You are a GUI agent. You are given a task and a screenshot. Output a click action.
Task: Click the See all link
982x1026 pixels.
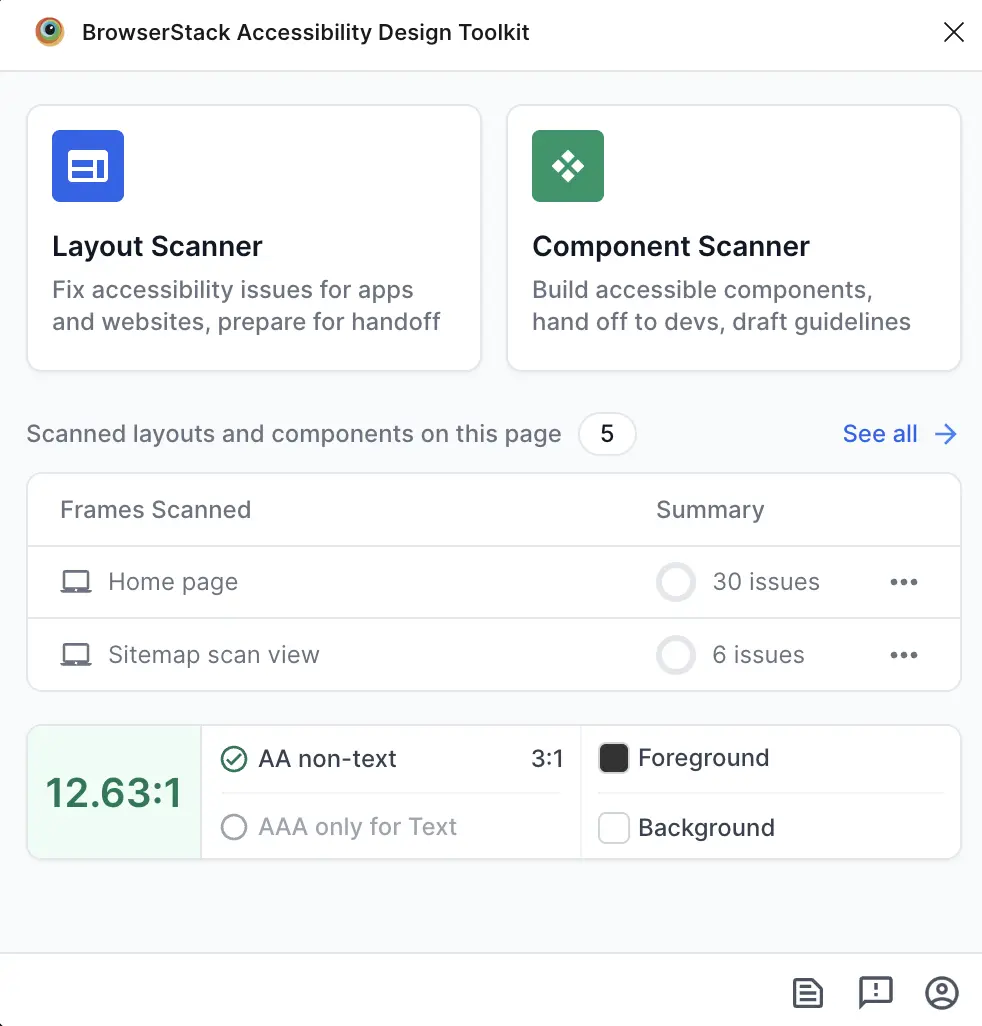pos(880,434)
